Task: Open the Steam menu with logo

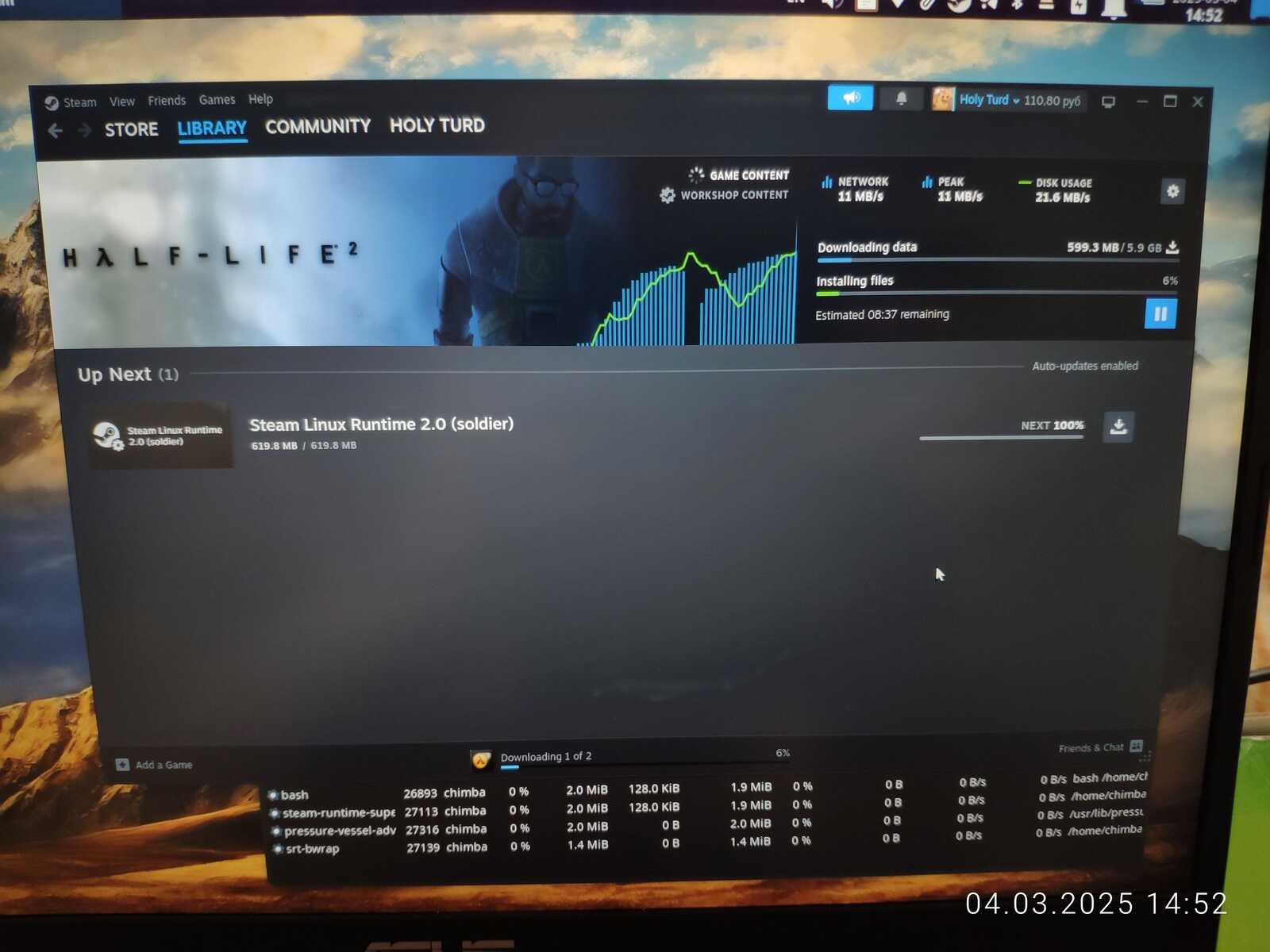Action: point(70,102)
